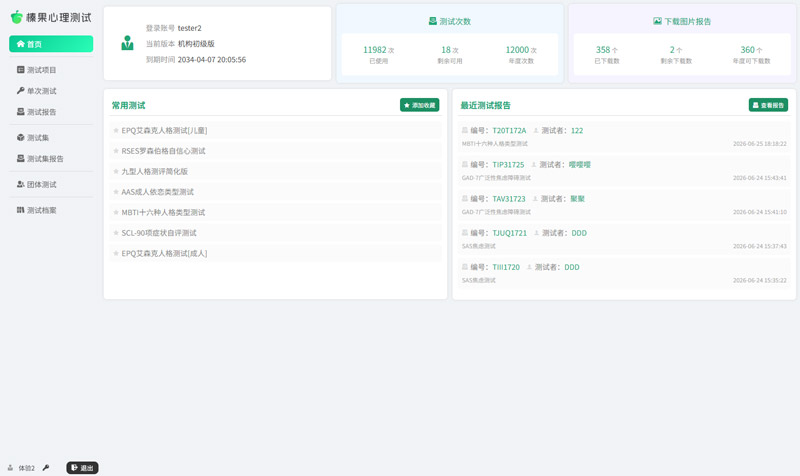This screenshot has height=476, width=800.
Task: Click 榛果心理测试 app title text
Action: (x=59, y=18)
